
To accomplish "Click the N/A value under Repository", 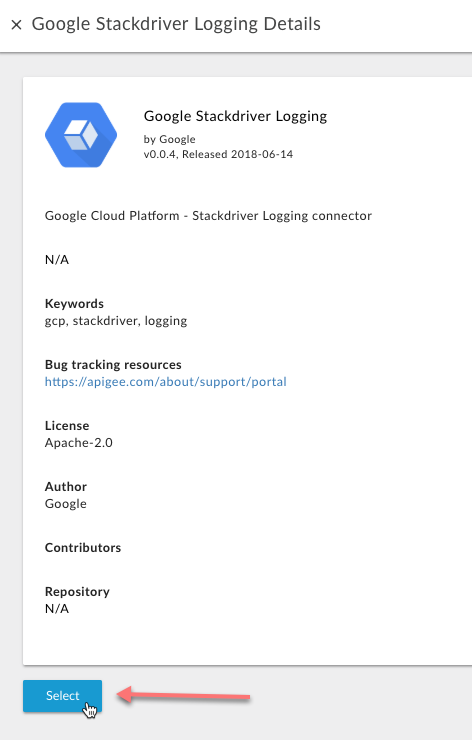I will coord(57,609).
